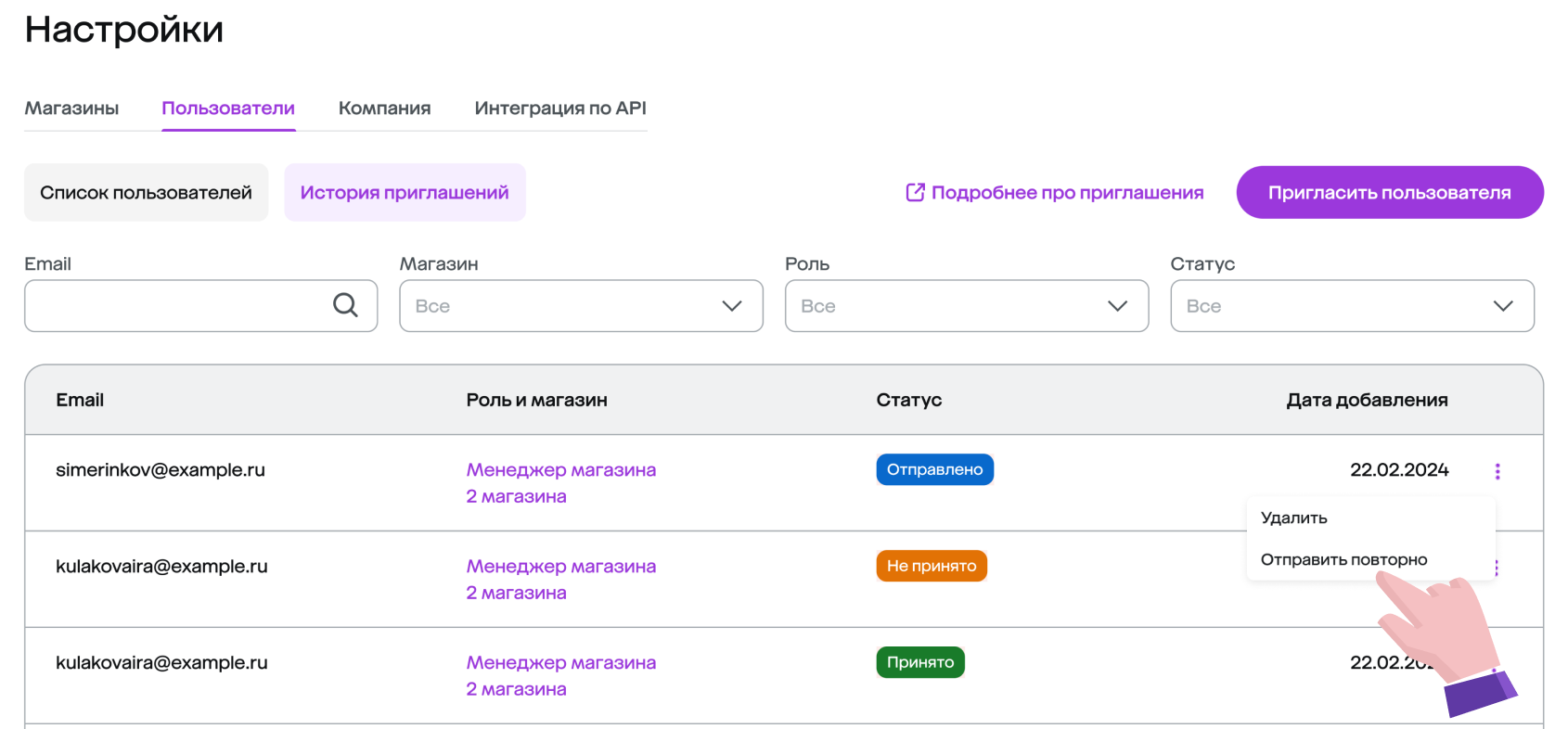The image size is (1568, 729).
Task: Open three-dot menu for simerinkov@example.ru row
Action: tap(1497, 471)
